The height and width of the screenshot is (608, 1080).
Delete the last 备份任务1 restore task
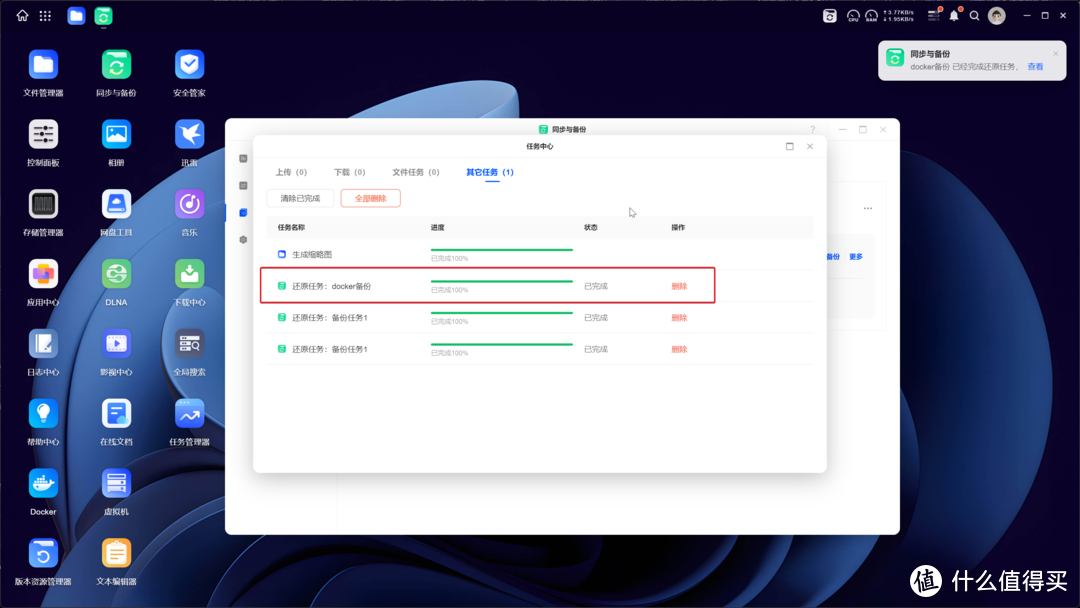(679, 350)
